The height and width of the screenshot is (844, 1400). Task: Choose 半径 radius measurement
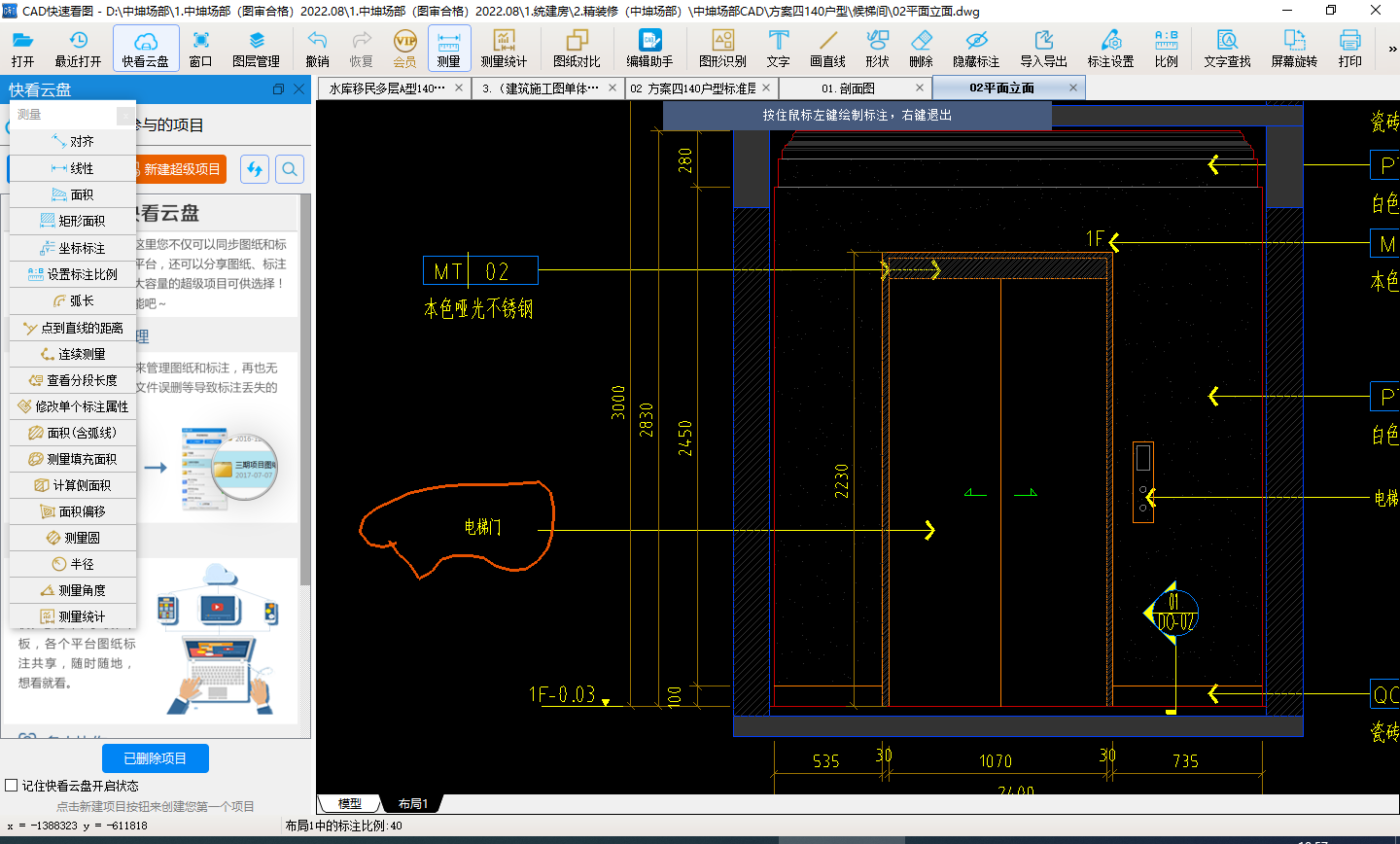coord(73,564)
